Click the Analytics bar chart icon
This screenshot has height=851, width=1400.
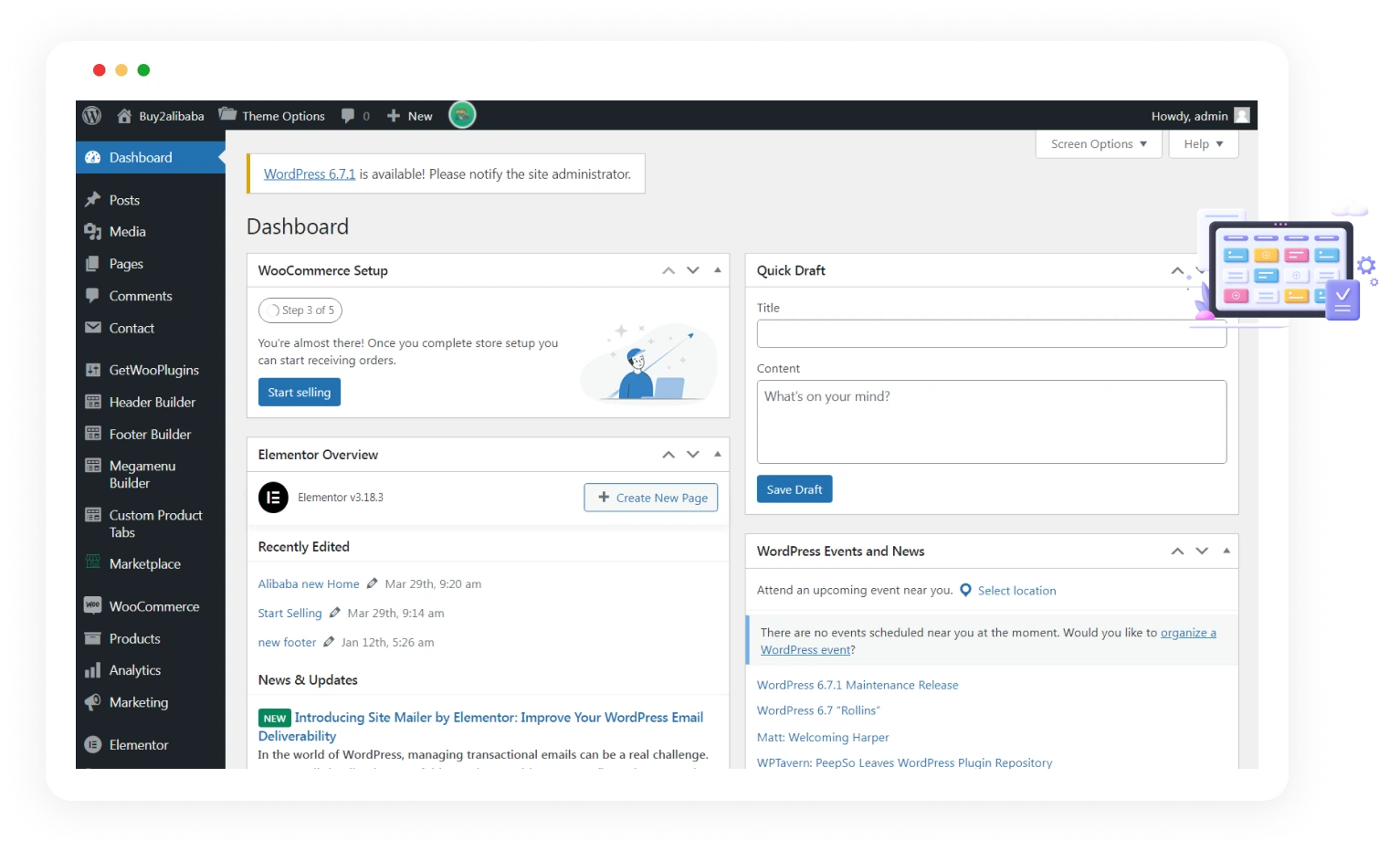[92, 670]
